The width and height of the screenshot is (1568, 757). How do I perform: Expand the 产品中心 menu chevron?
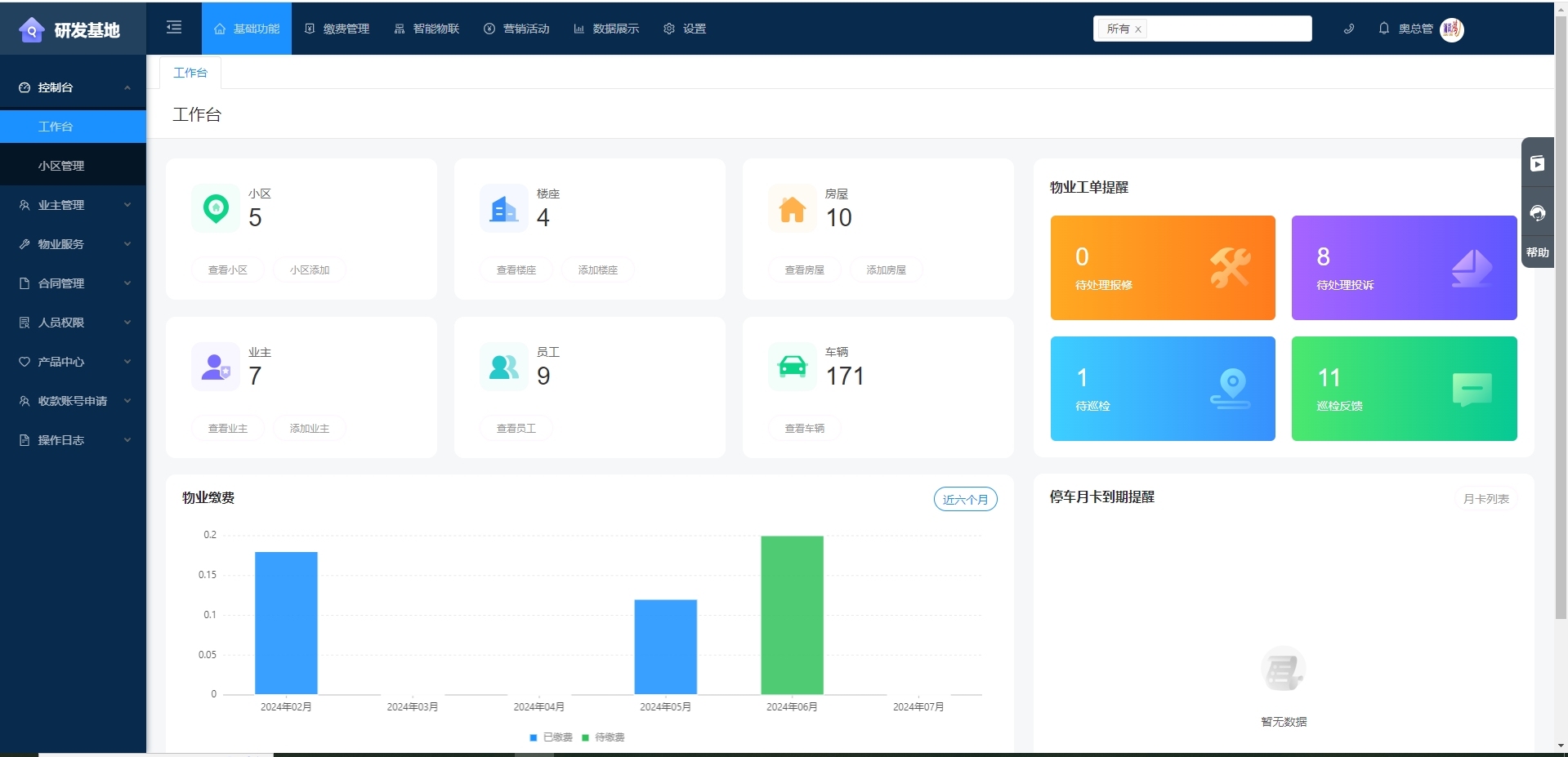(127, 362)
